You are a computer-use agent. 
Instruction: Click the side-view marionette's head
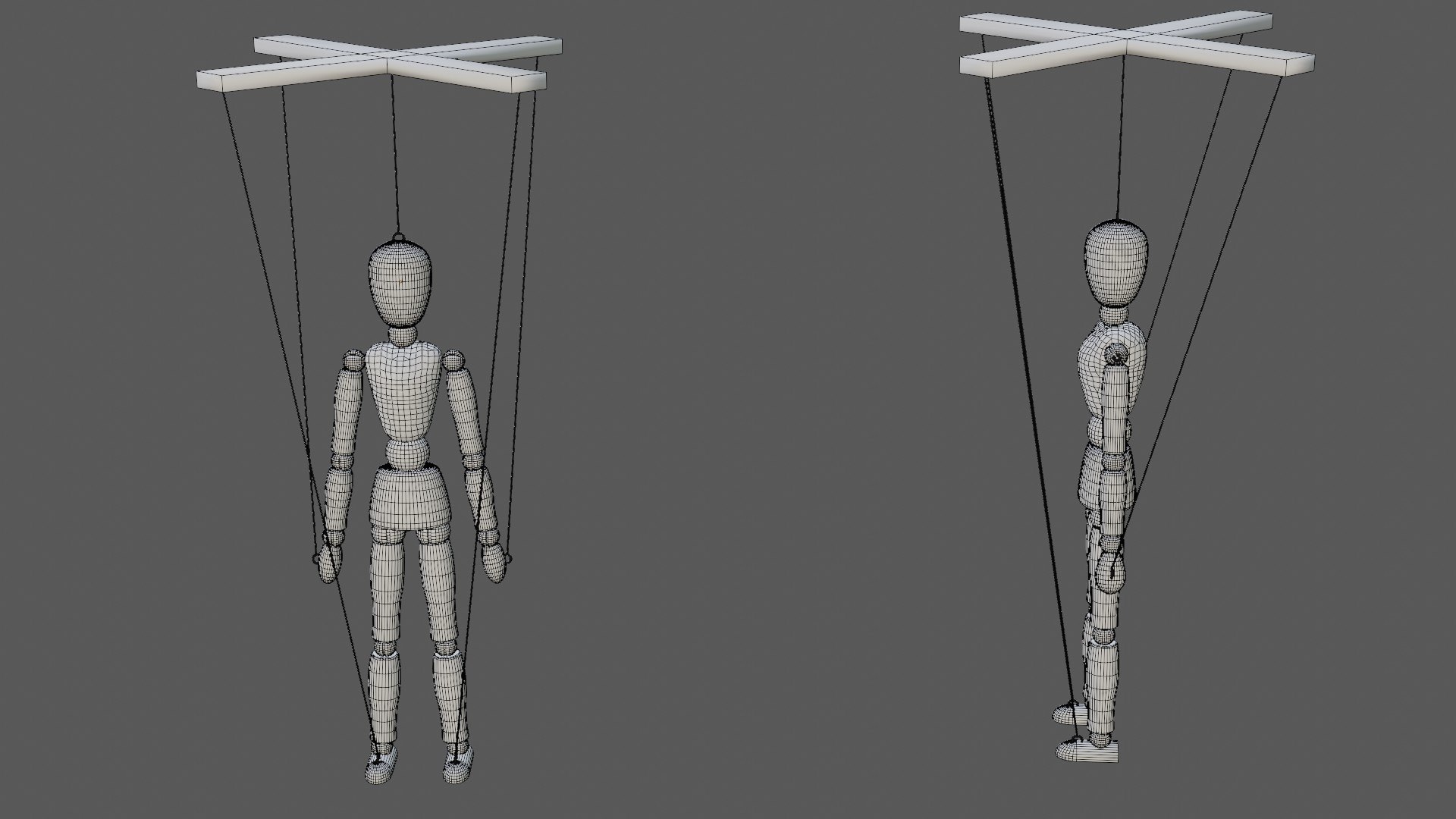pos(1116,262)
